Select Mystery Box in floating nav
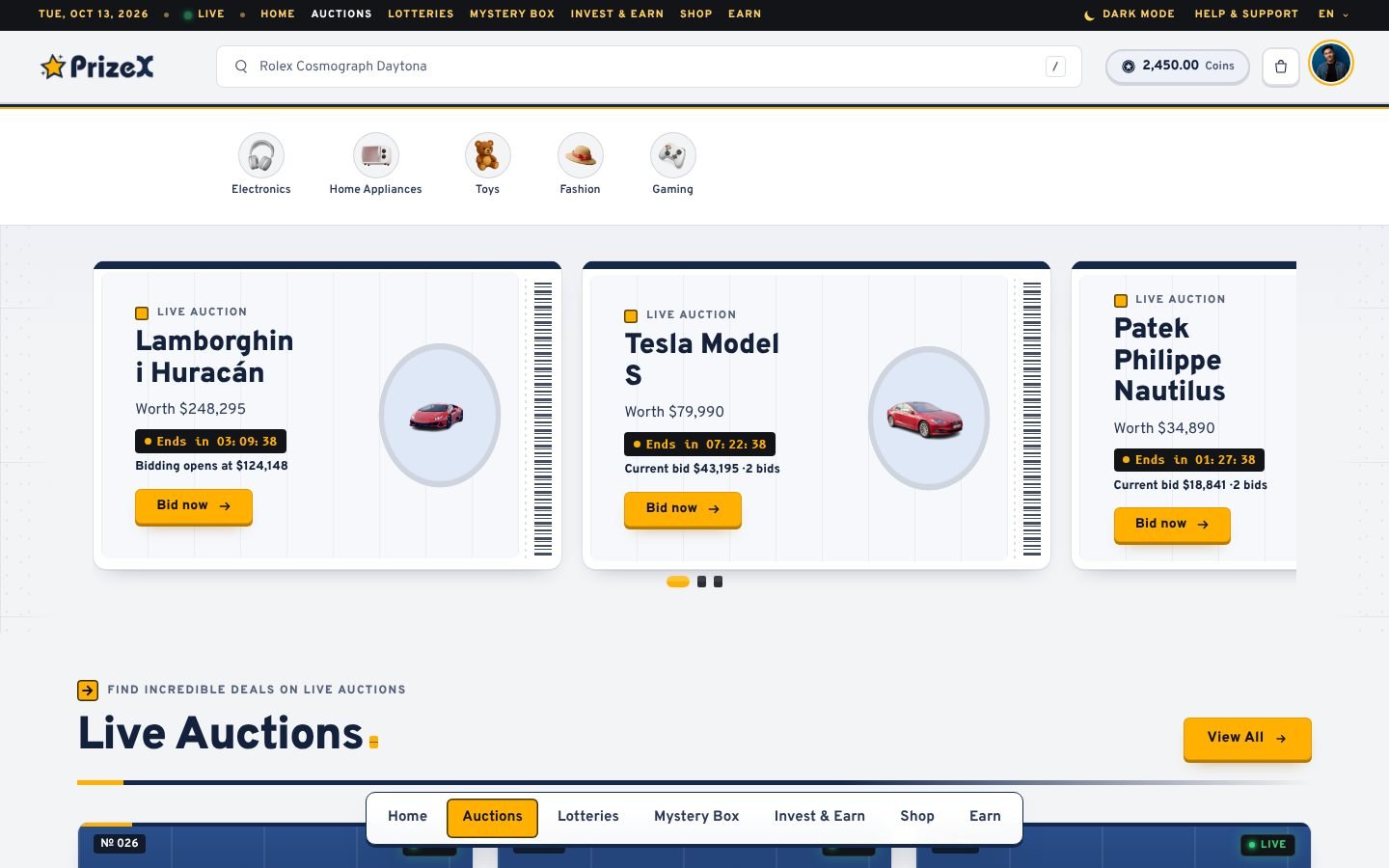Screen dimensions: 1389x868 (x=696, y=817)
